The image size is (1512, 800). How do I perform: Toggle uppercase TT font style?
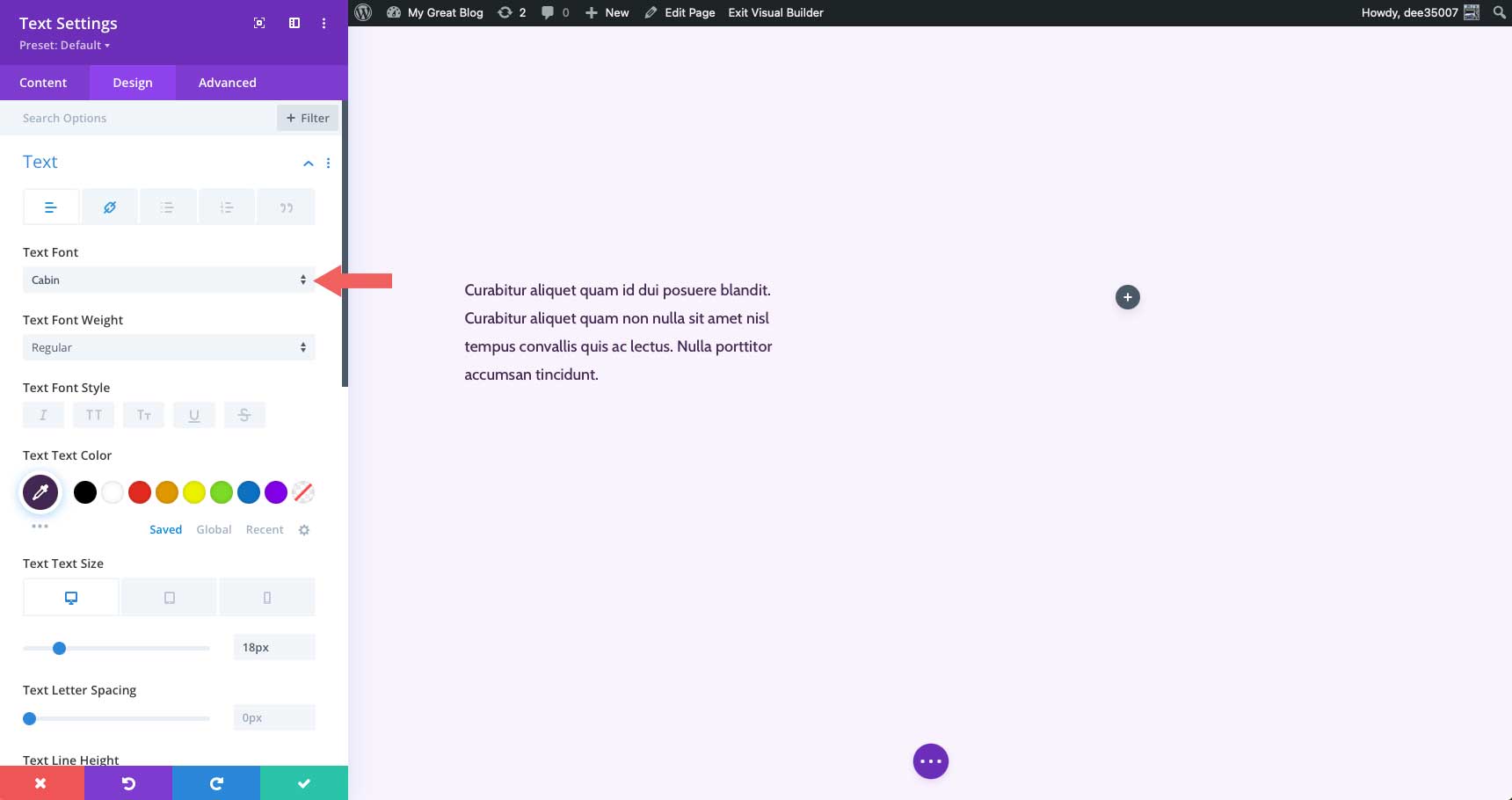pyautogui.click(x=93, y=414)
